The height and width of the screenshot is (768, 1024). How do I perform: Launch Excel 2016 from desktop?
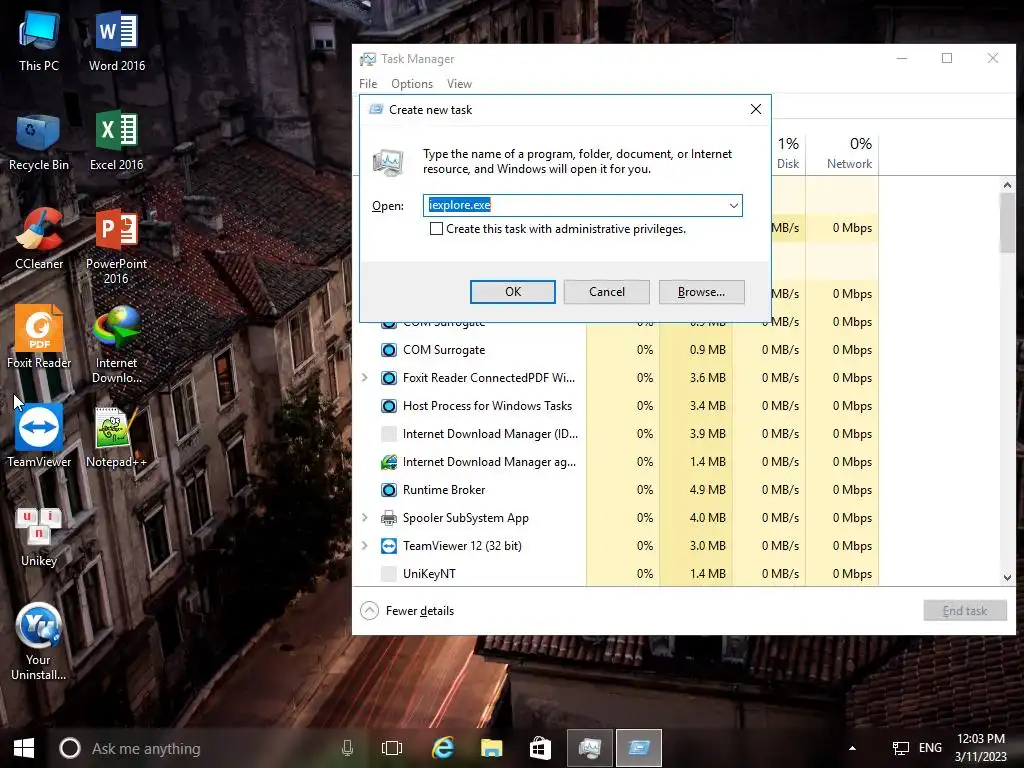(x=116, y=141)
